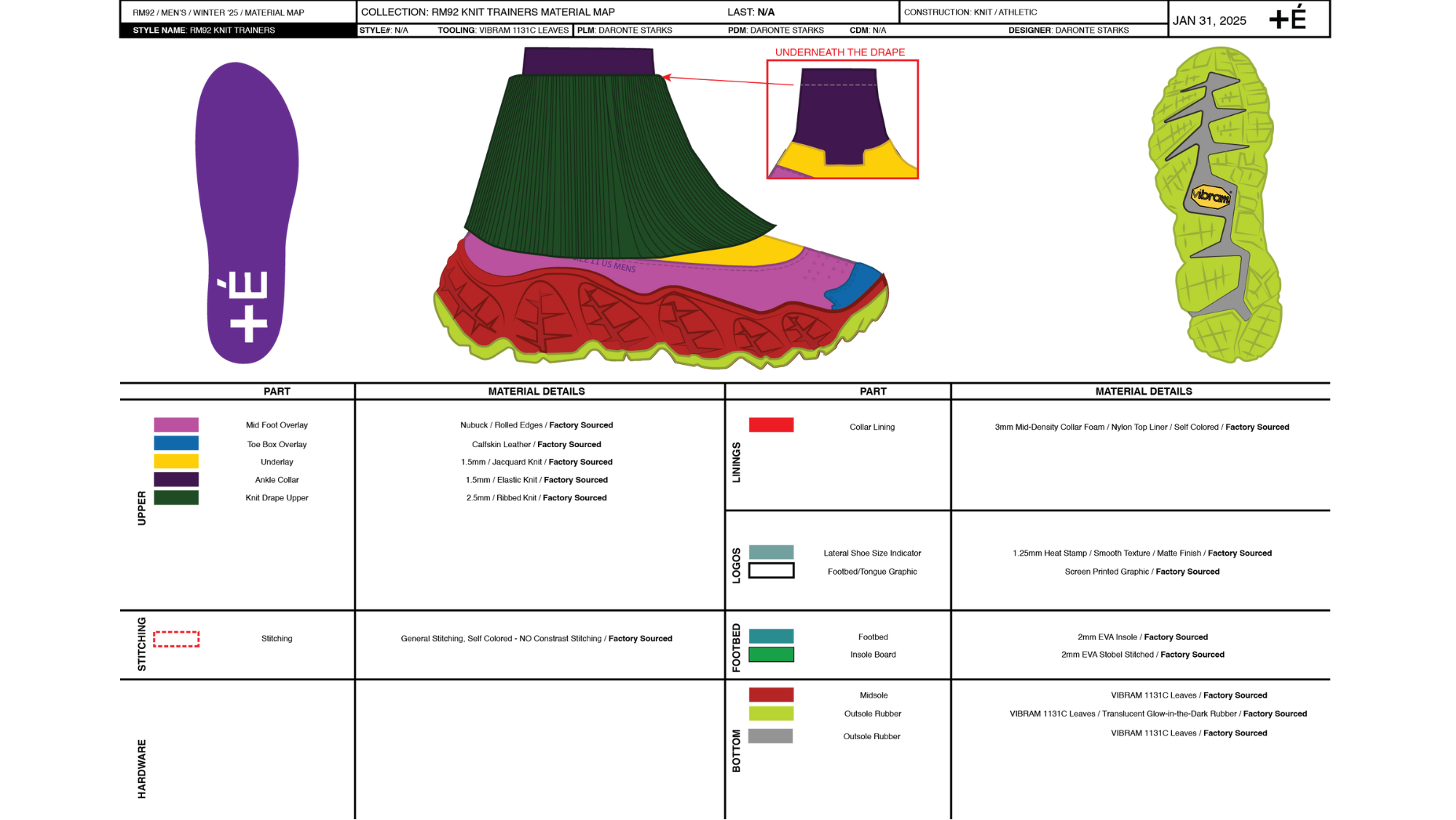Click 'STYLE#: N/A' in the header

point(384,31)
